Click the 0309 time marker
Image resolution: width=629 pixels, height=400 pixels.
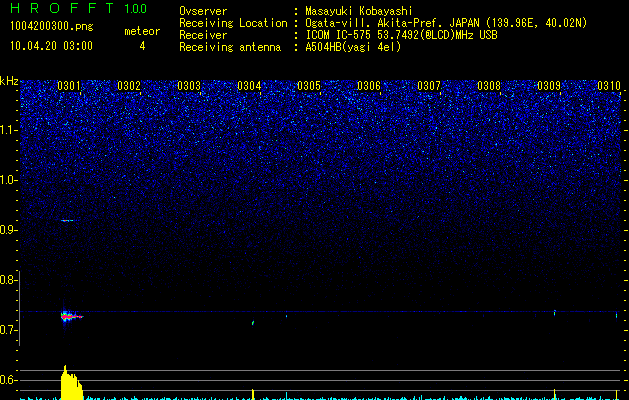click(549, 86)
